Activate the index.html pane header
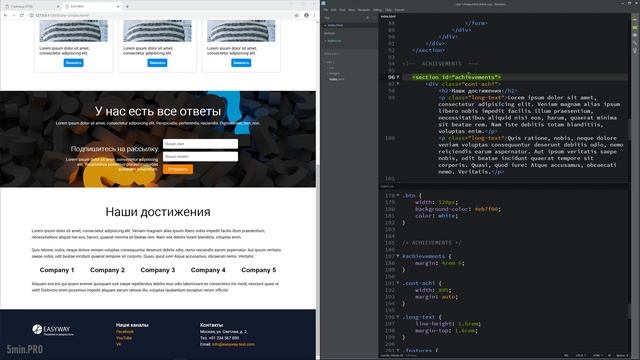This screenshot has width=640, height=360. pyautogui.click(x=388, y=16)
